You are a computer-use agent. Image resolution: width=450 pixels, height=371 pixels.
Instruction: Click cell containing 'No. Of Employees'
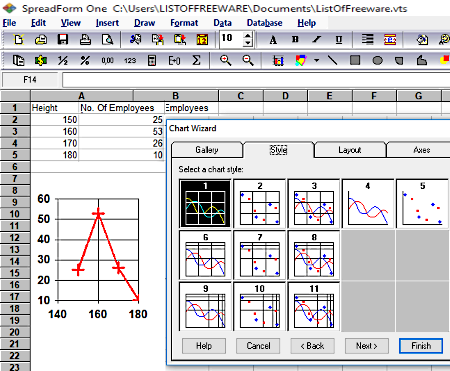click(x=121, y=108)
